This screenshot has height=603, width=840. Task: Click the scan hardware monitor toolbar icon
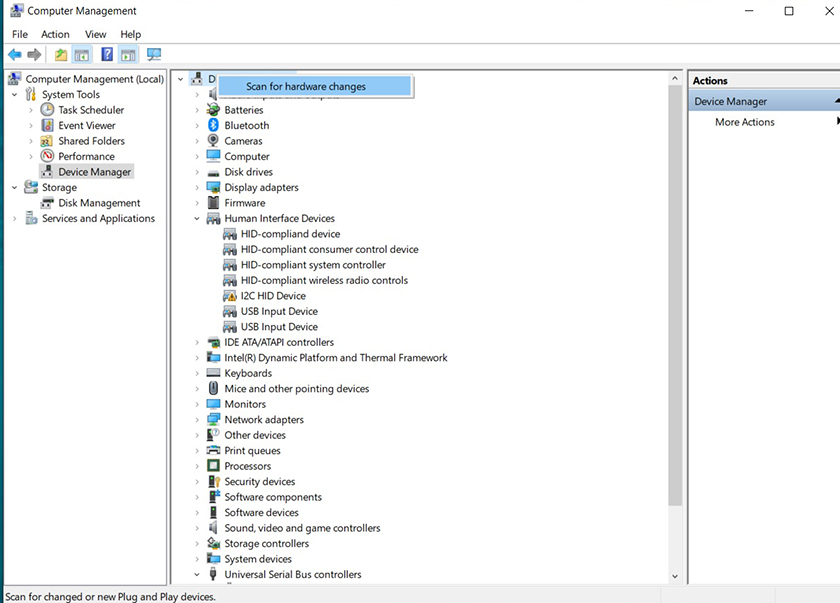(x=154, y=54)
